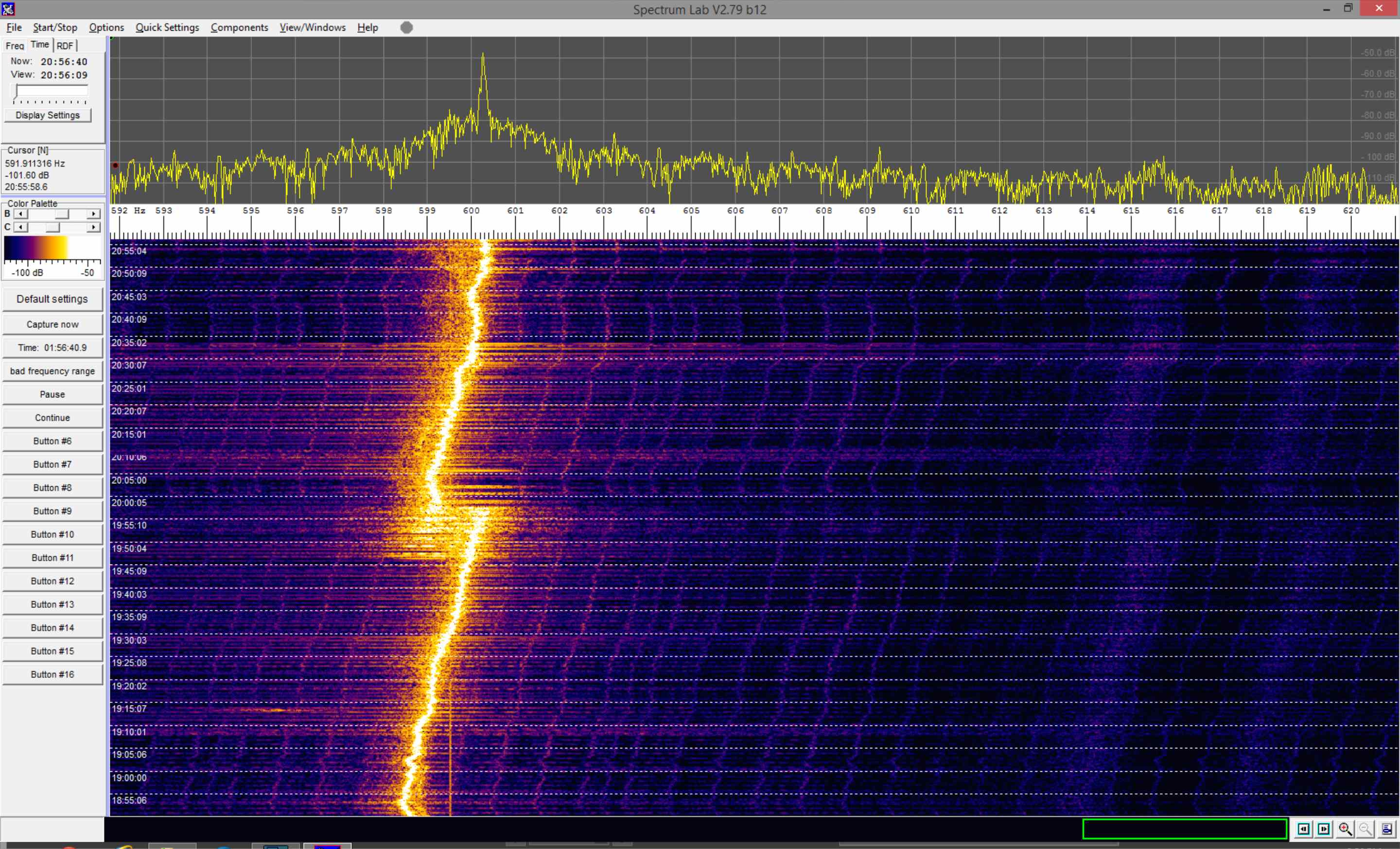Click the red marker dot on spectrum graph
The image size is (1400, 849).
[115, 165]
